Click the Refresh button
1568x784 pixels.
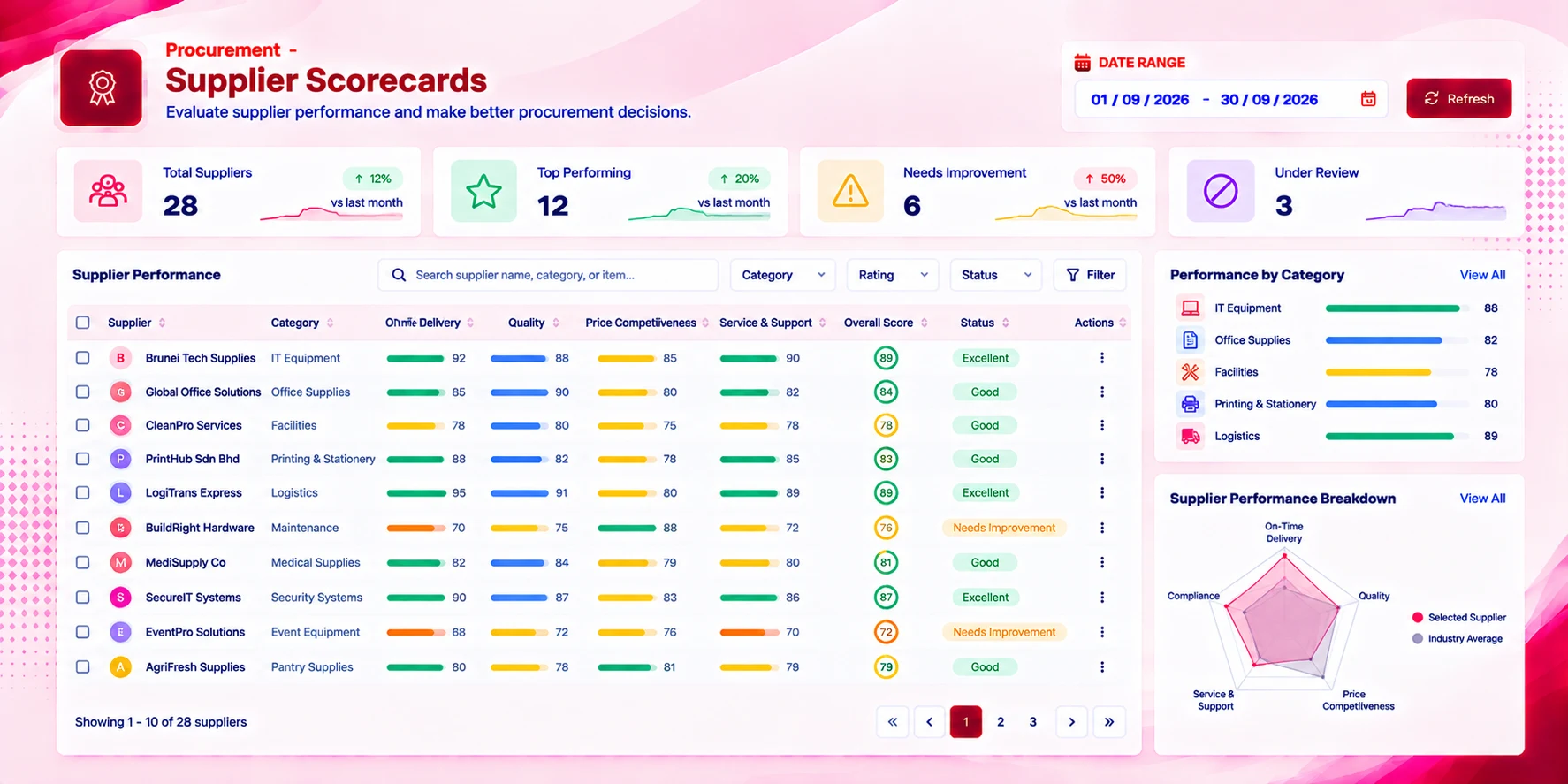point(1459,98)
